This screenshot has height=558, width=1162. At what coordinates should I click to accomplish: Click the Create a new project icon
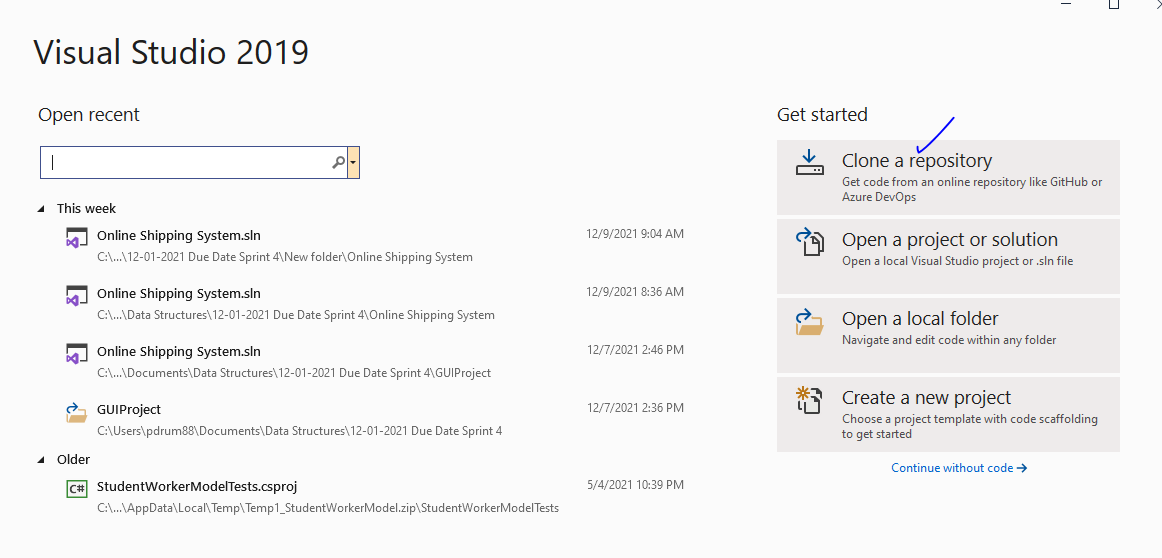pyautogui.click(x=809, y=400)
